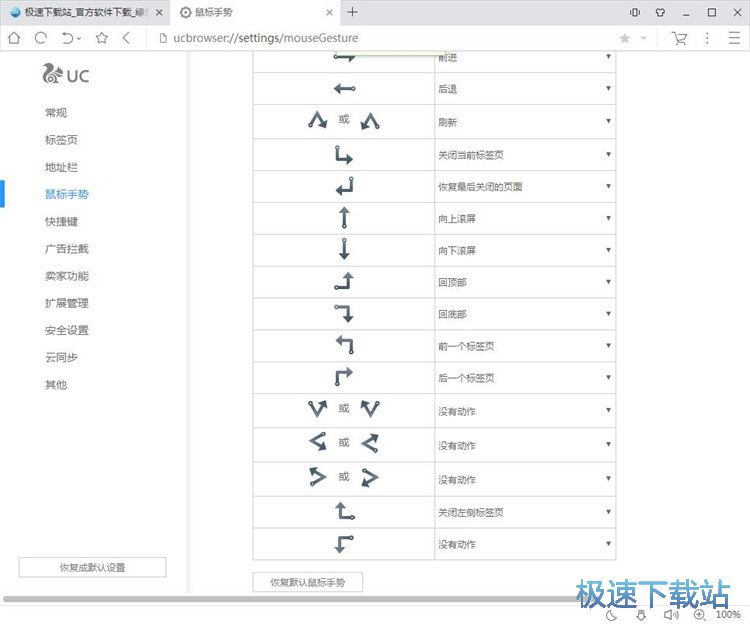Reload the page with refresh icon
The width and height of the screenshot is (750, 624).
tap(41, 38)
